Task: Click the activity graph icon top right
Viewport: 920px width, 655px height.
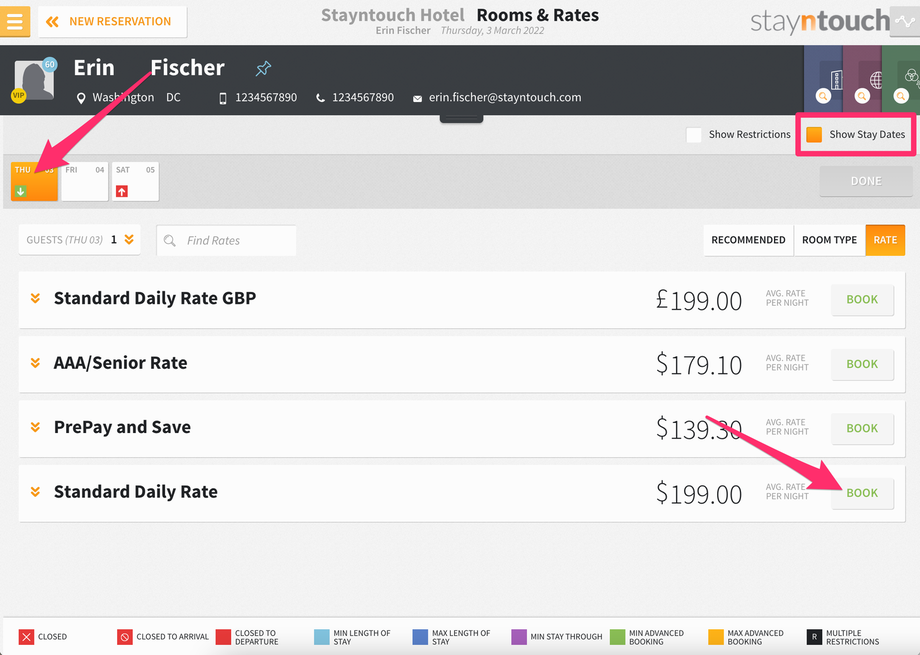Action: [905, 22]
